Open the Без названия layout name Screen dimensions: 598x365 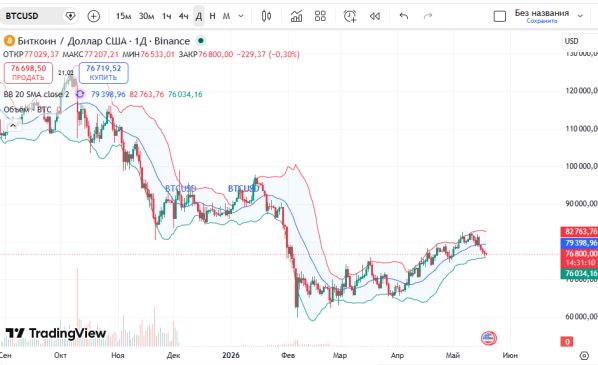542,13
